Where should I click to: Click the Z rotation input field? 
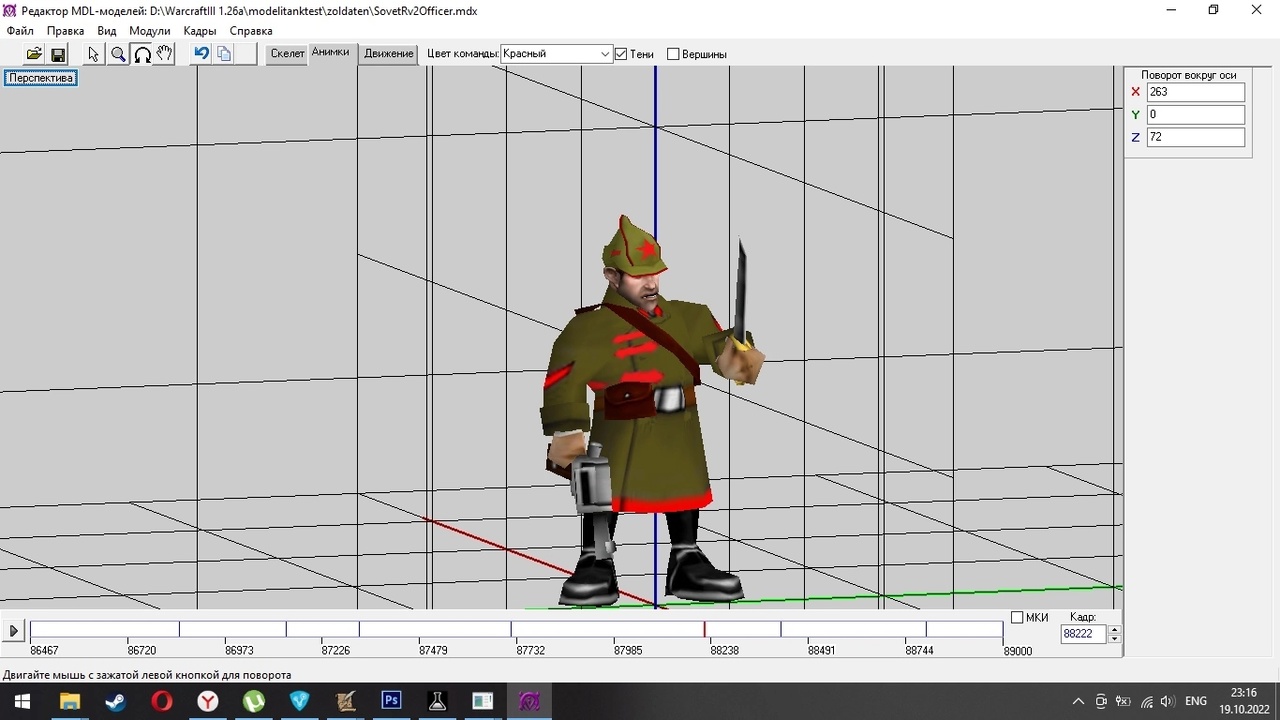(1196, 137)
